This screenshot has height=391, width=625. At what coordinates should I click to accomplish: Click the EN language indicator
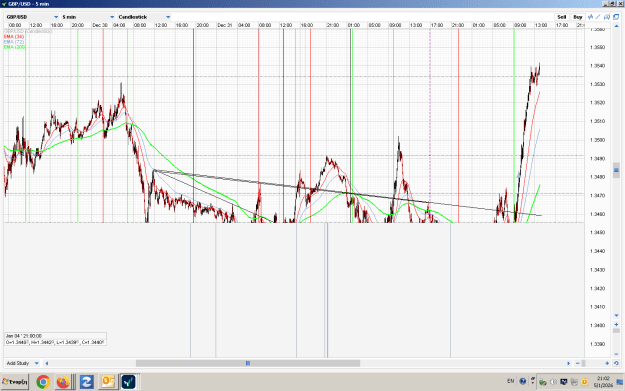pyautogui.click(x=511, y=381)
